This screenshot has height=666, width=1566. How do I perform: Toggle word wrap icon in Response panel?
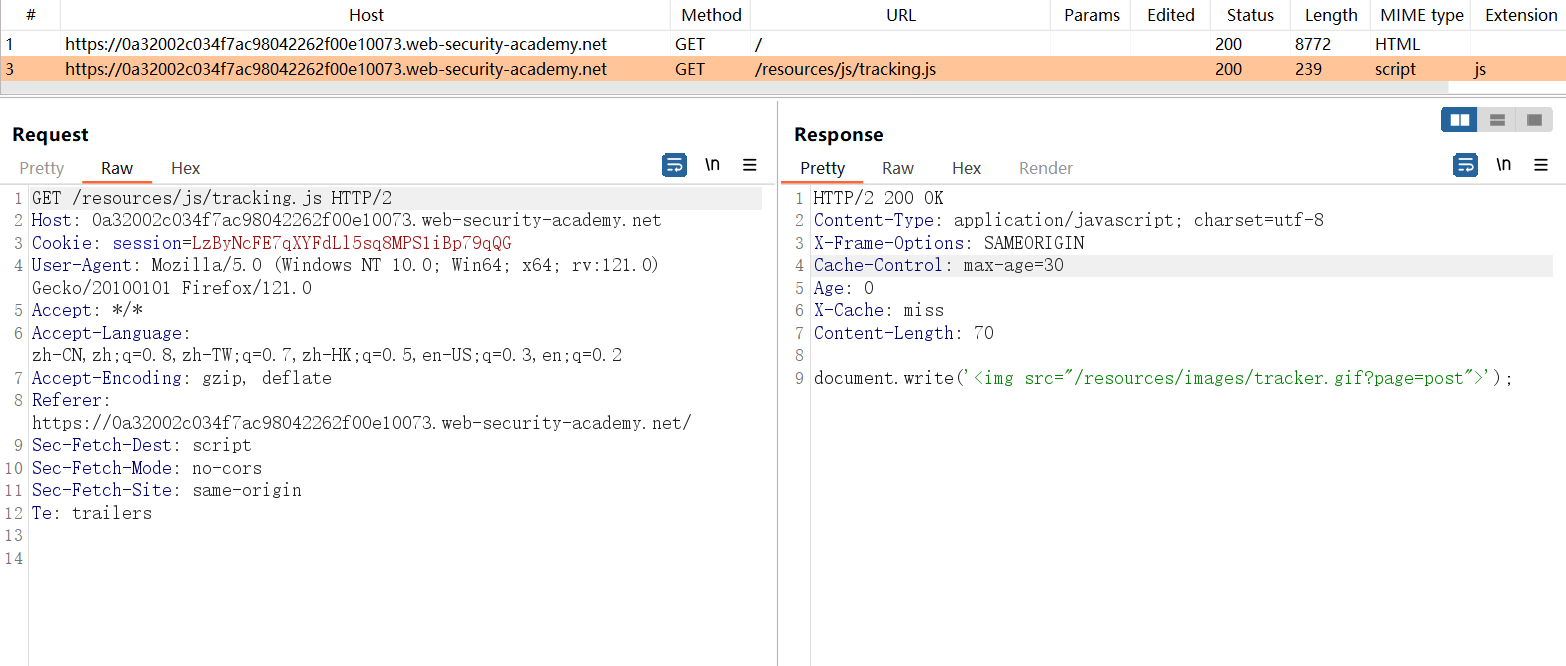pos(1465,165)
